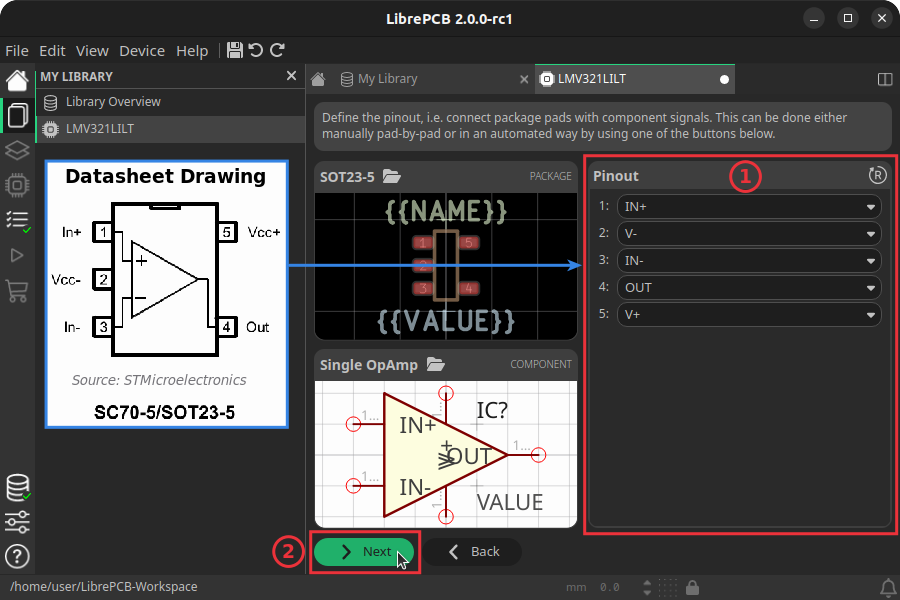Open the shopping cart order icon
This screenshot has width=900, height=600.
[x=16, y=290]
